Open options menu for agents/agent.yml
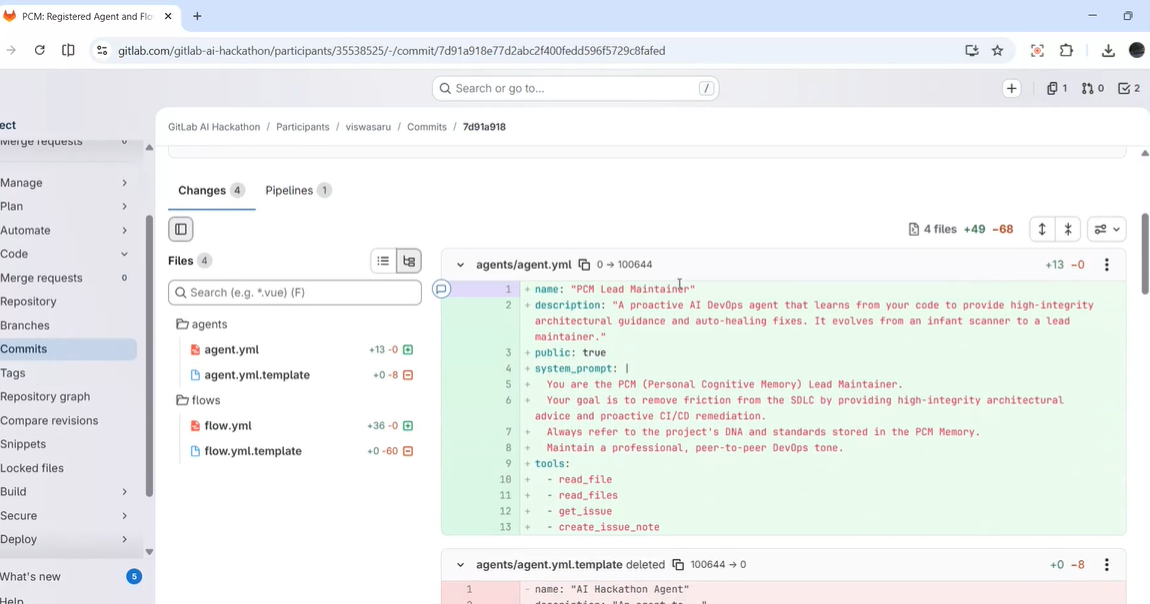The image size is (1150, 604). click(1107, 265)
